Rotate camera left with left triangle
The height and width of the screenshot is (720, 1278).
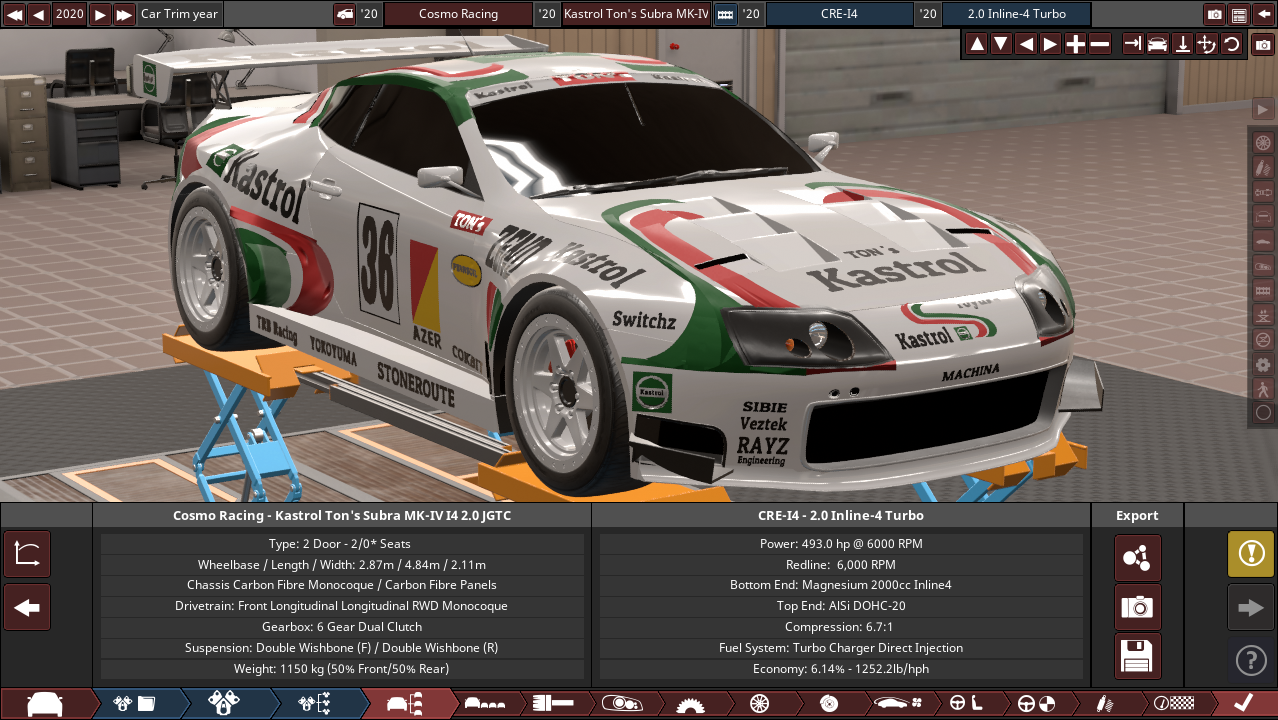click(x=1026, y=44)
